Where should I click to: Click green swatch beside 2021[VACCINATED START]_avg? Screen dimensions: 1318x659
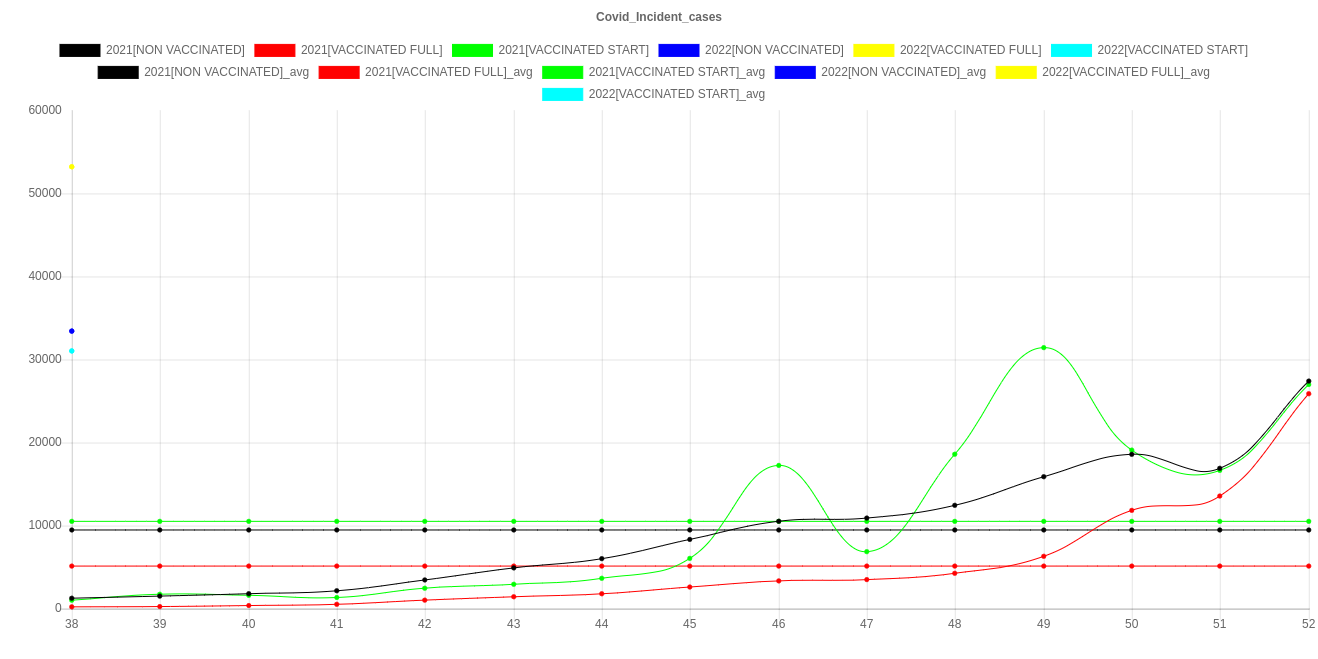click(562, 72)
